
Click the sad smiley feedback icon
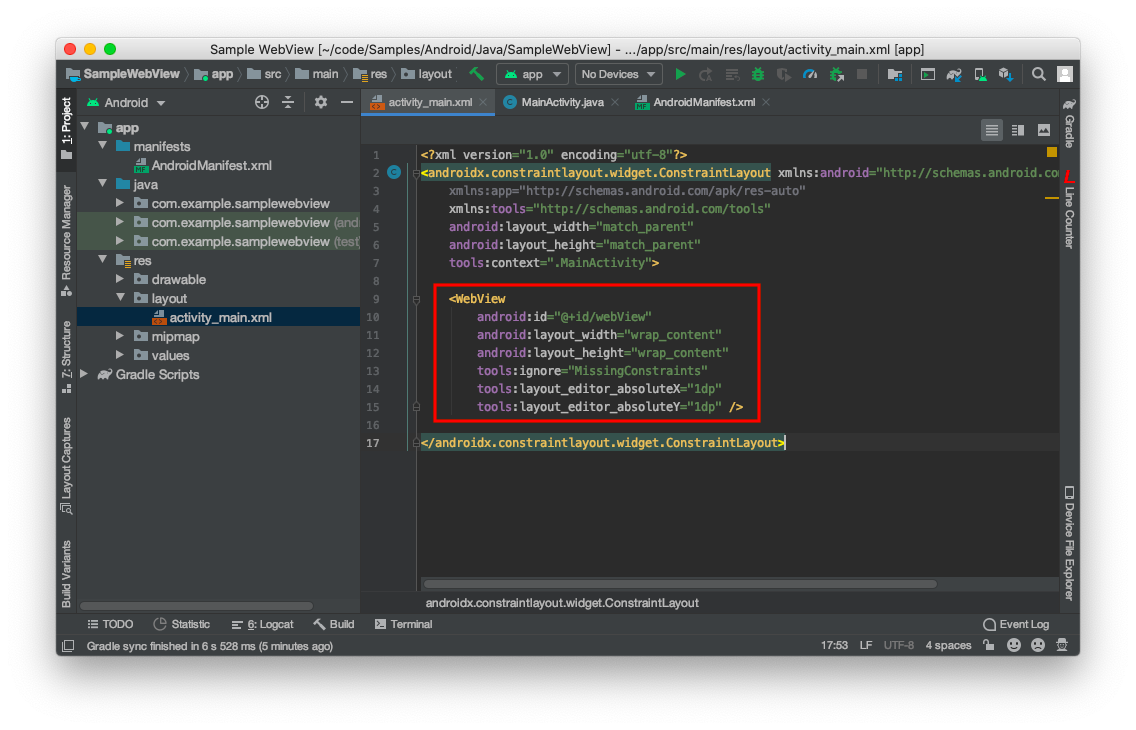[x=1038, y=645]
